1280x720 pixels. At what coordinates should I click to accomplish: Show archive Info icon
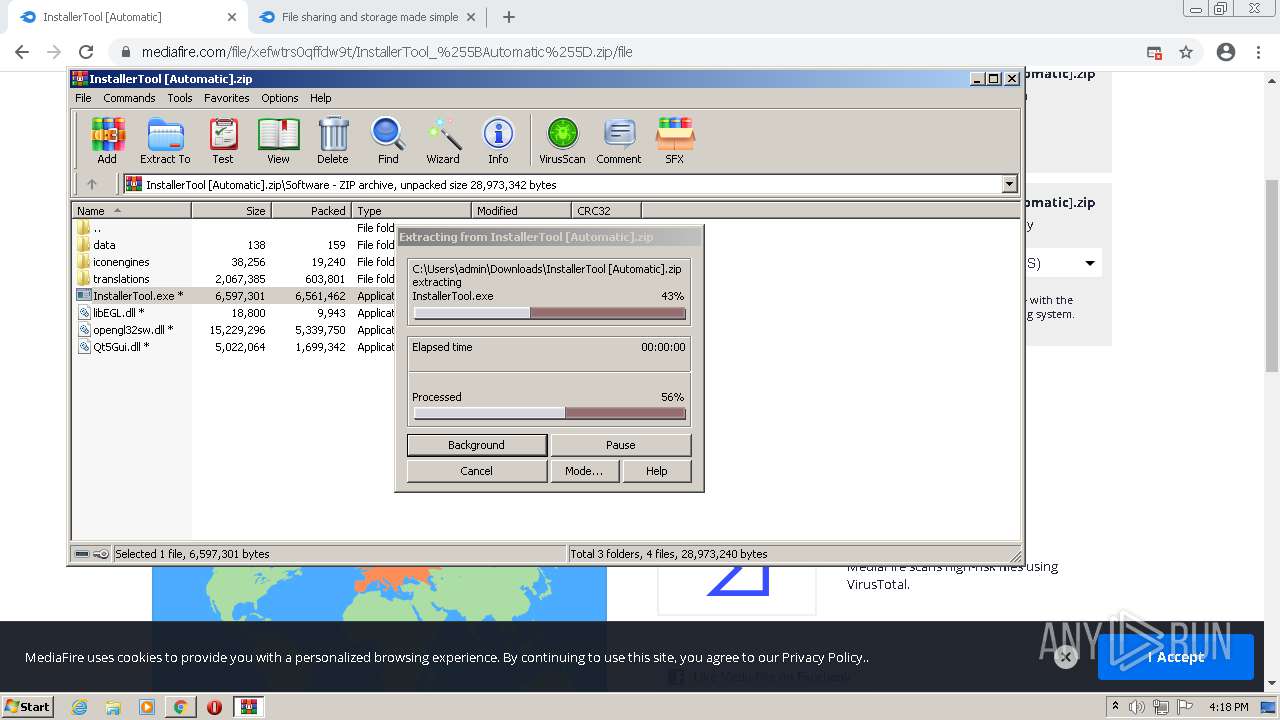(498, 140)
